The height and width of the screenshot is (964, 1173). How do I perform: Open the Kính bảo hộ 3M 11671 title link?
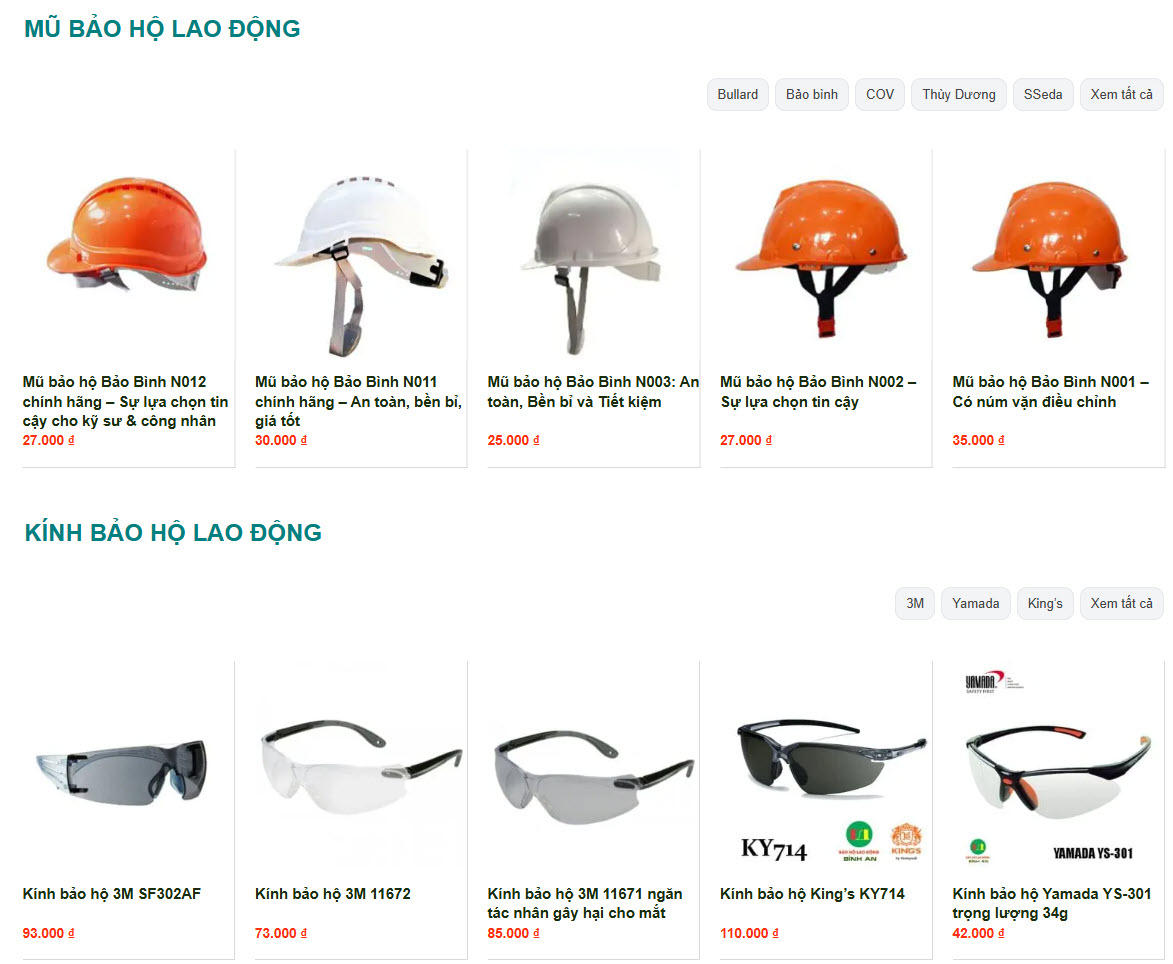[x=585, y=903]
